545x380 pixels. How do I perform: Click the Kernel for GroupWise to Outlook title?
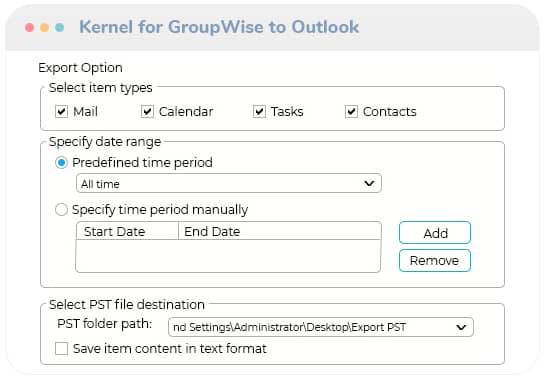coord(219,27)
